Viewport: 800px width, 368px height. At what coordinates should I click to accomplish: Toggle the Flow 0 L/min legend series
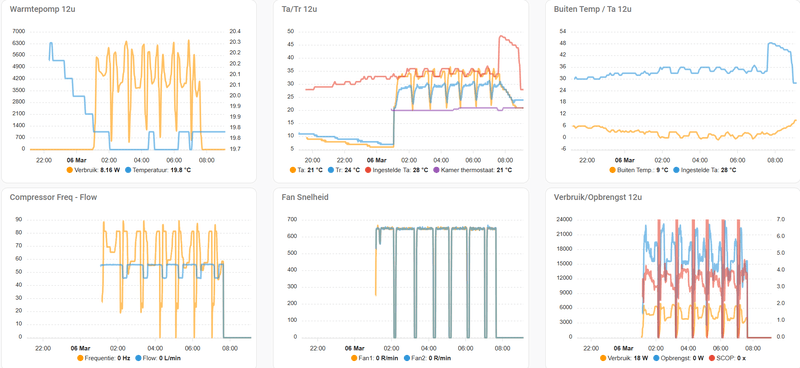pyautogui.click(x=157, y=358)
